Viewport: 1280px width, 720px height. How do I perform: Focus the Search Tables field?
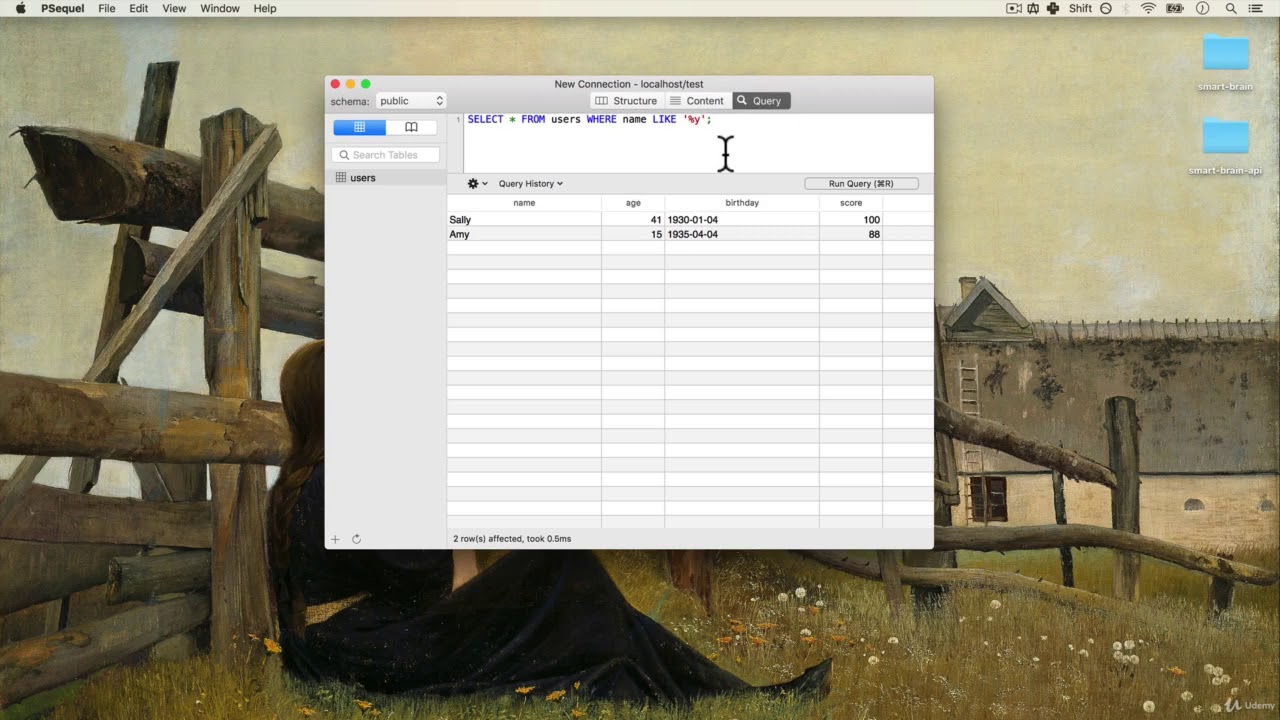click(386, 155)
